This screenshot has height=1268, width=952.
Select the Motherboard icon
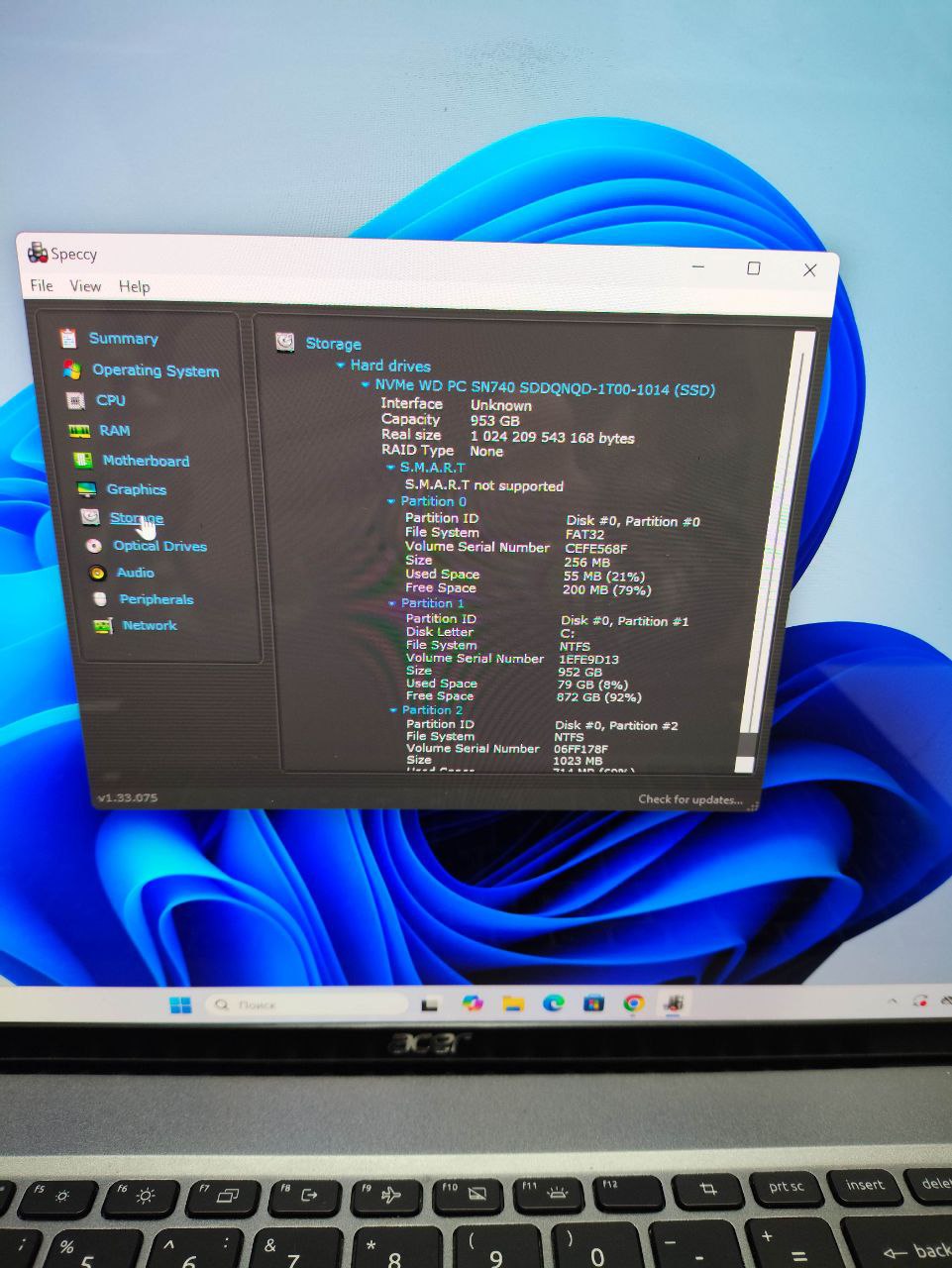[83, 461]
